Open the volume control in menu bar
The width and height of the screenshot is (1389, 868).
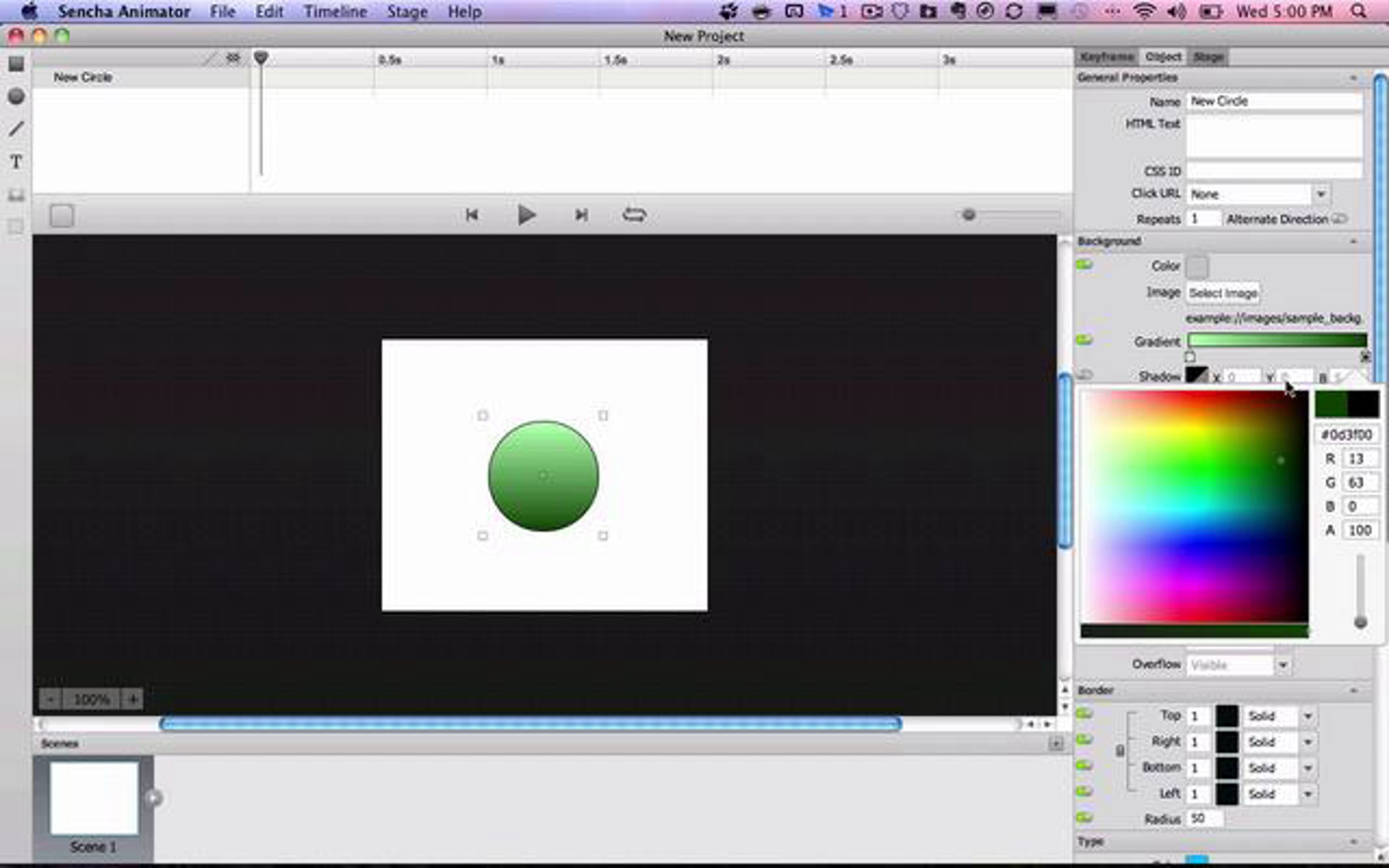[x=1177, y=11]
